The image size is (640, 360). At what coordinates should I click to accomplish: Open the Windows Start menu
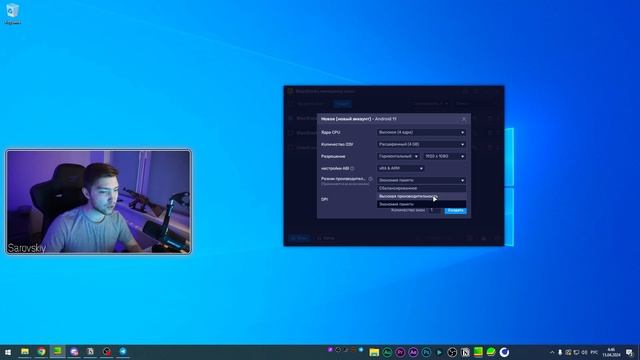click(8, 352)
